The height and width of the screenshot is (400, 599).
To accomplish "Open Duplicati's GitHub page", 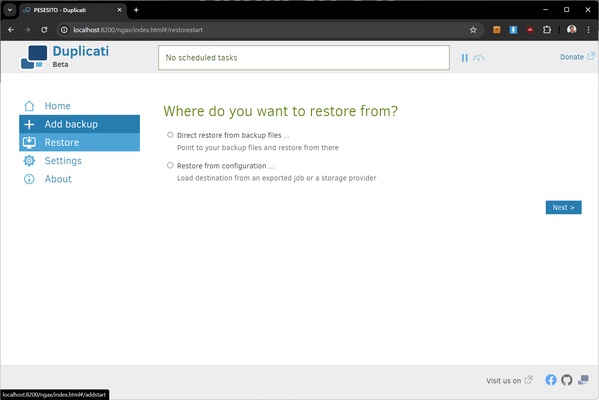I will coord(567,380).
